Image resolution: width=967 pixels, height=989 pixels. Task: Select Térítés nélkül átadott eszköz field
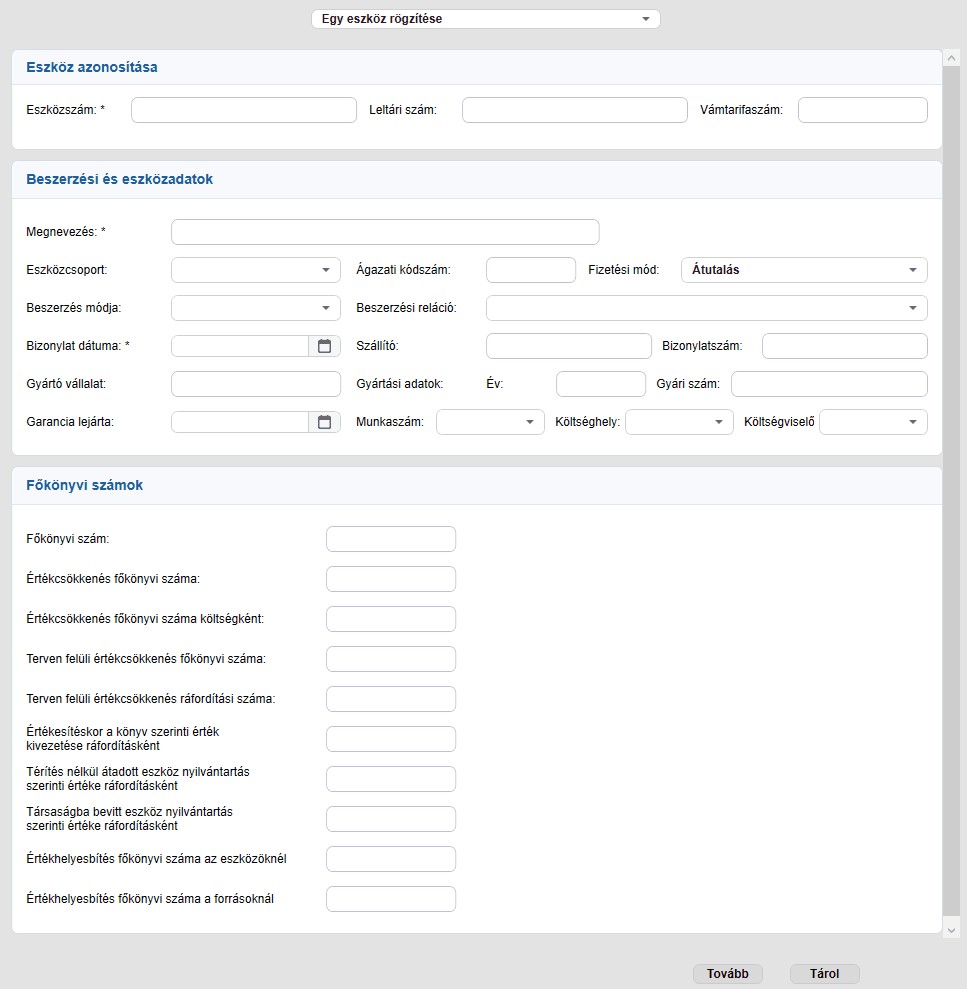[x=391, y=779]
